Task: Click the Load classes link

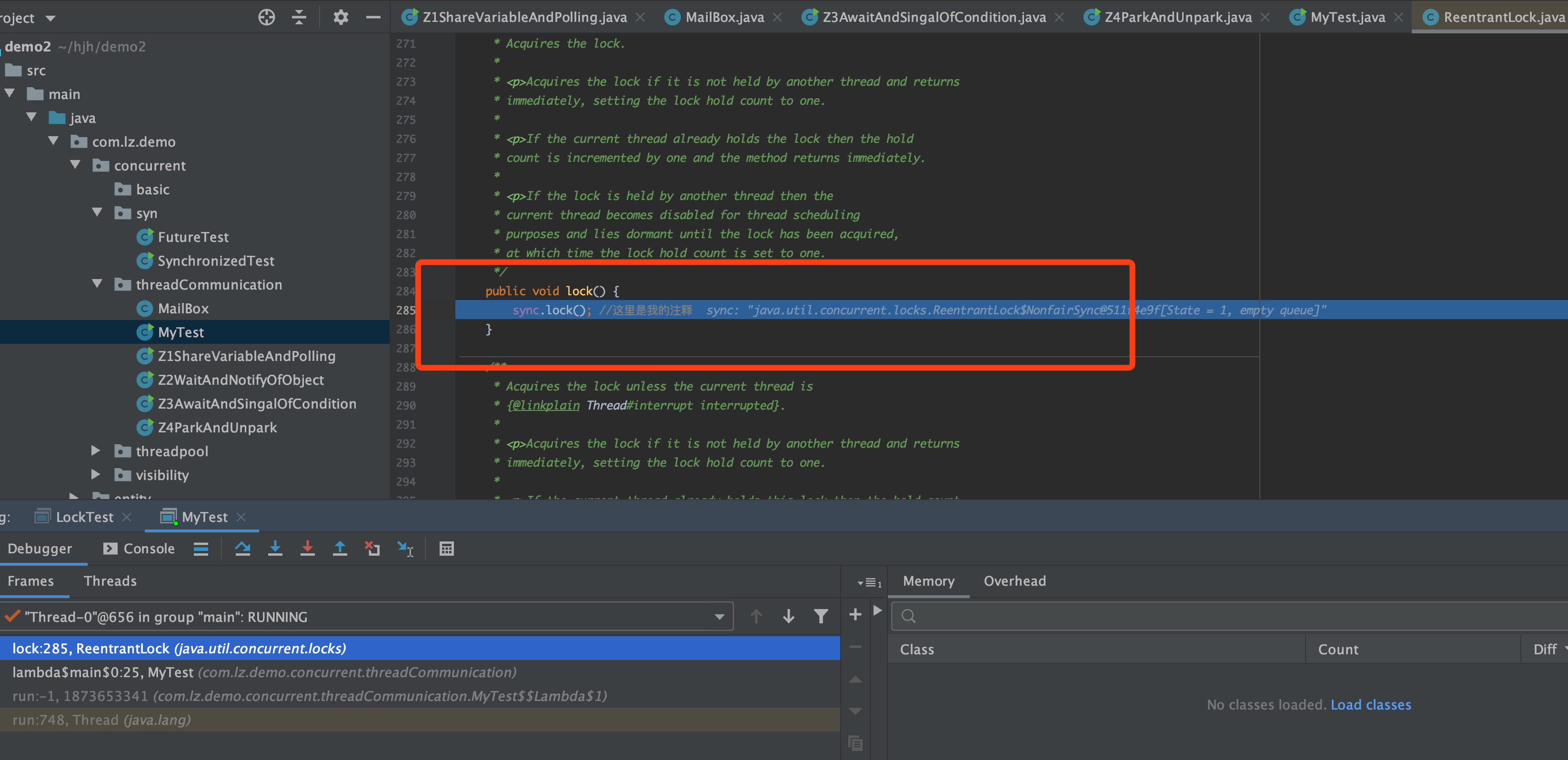Action: (1370, 705)
